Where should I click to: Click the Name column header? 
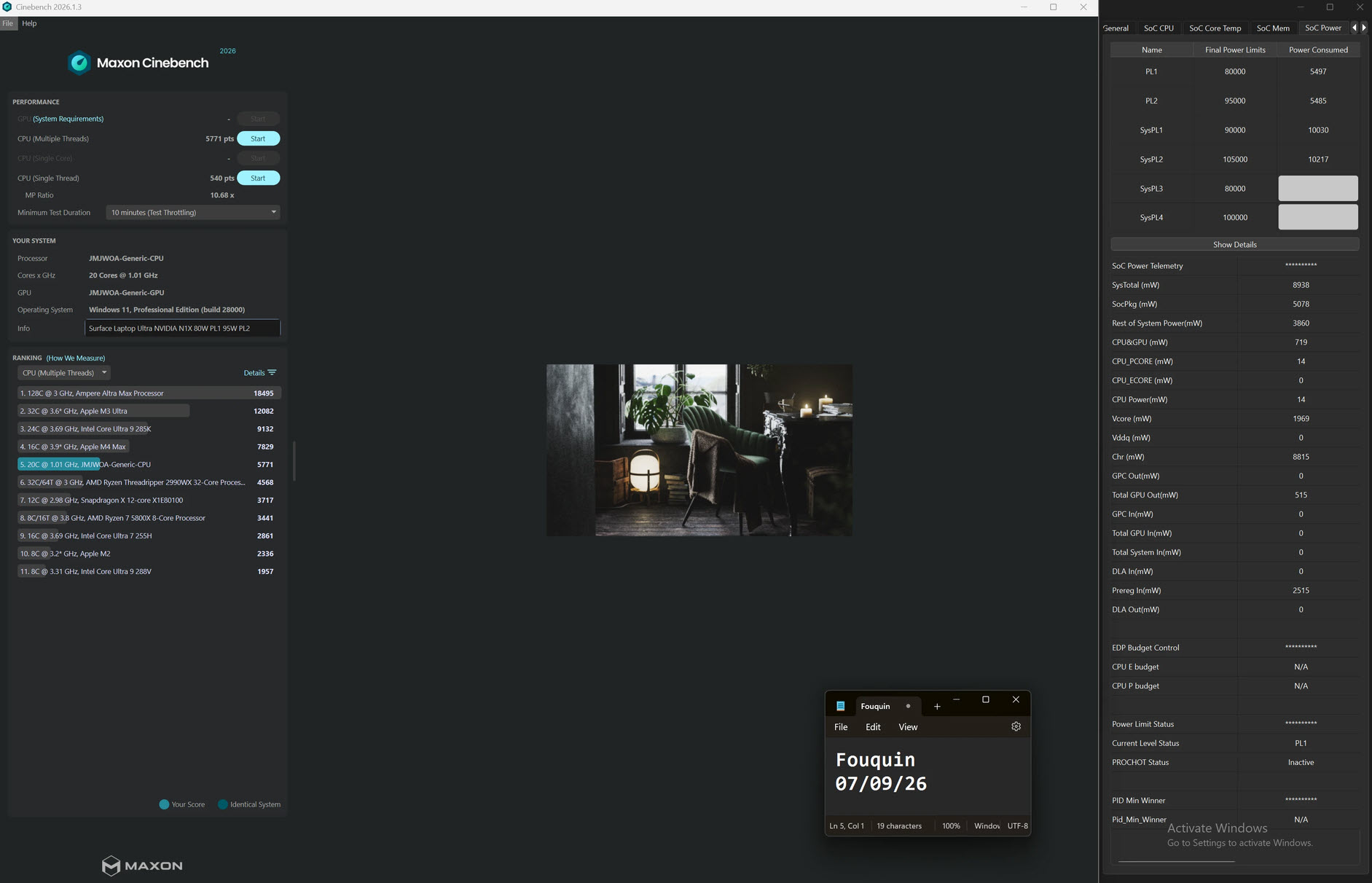(x=1151, y=50)
